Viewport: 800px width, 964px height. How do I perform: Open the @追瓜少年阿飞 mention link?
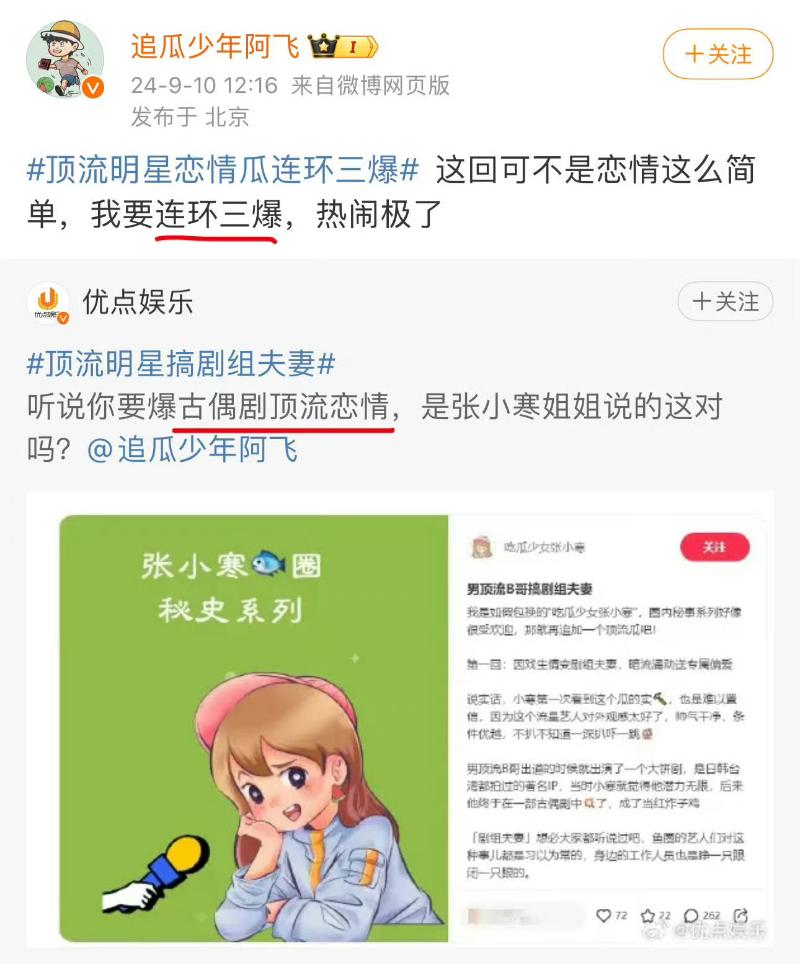click(192, 449)
